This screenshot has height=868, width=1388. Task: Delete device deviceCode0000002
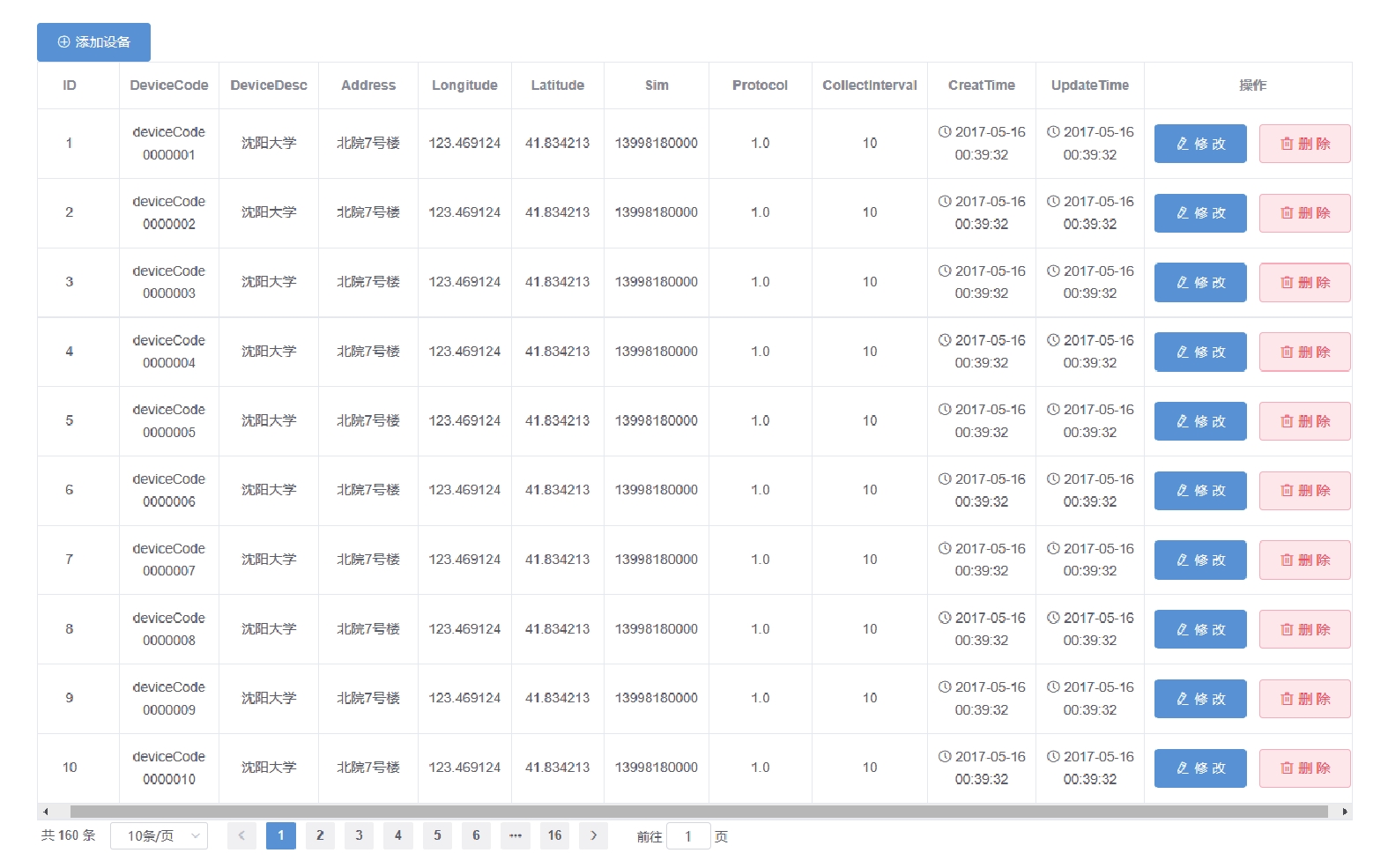pos(1305,213)
